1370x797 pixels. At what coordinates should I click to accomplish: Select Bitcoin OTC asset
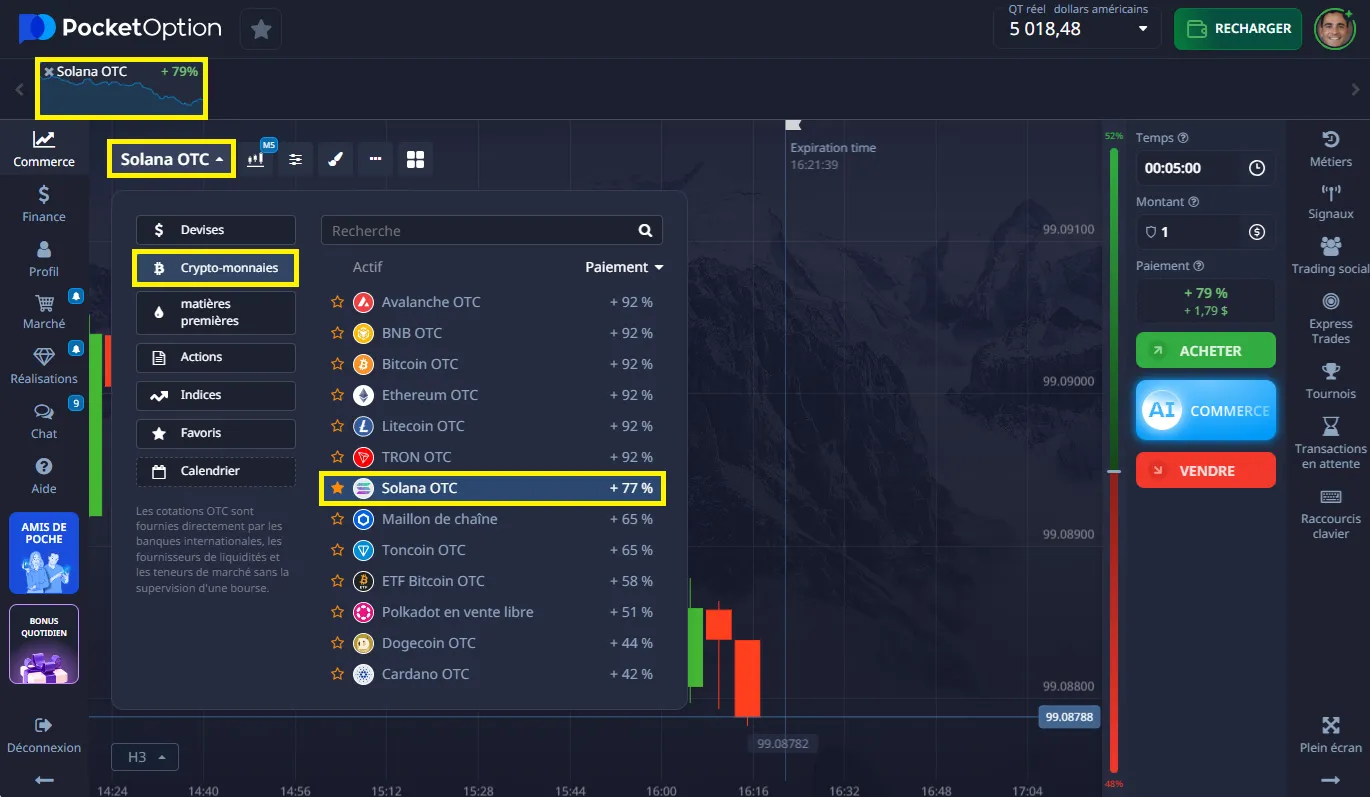tap(492, 364)
